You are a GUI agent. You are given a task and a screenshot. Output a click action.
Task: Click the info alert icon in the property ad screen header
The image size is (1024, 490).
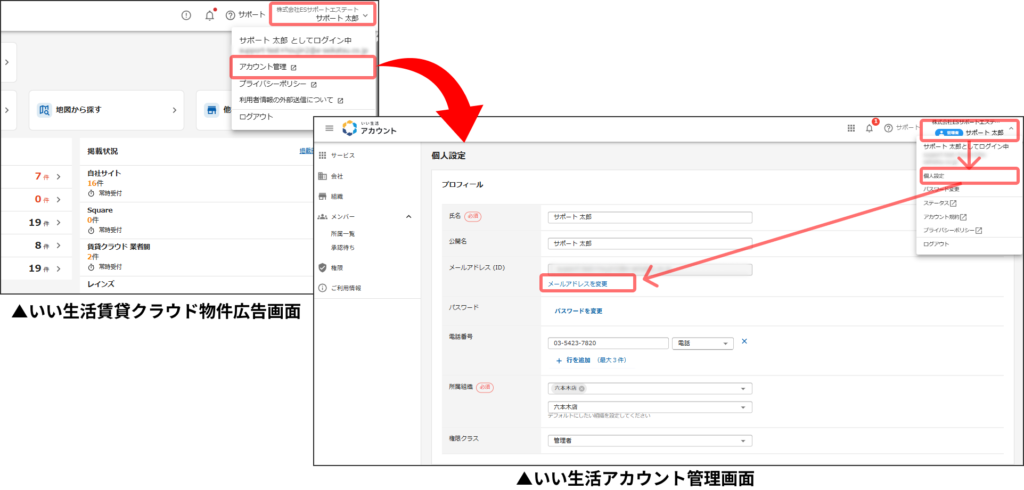[186, 15]
